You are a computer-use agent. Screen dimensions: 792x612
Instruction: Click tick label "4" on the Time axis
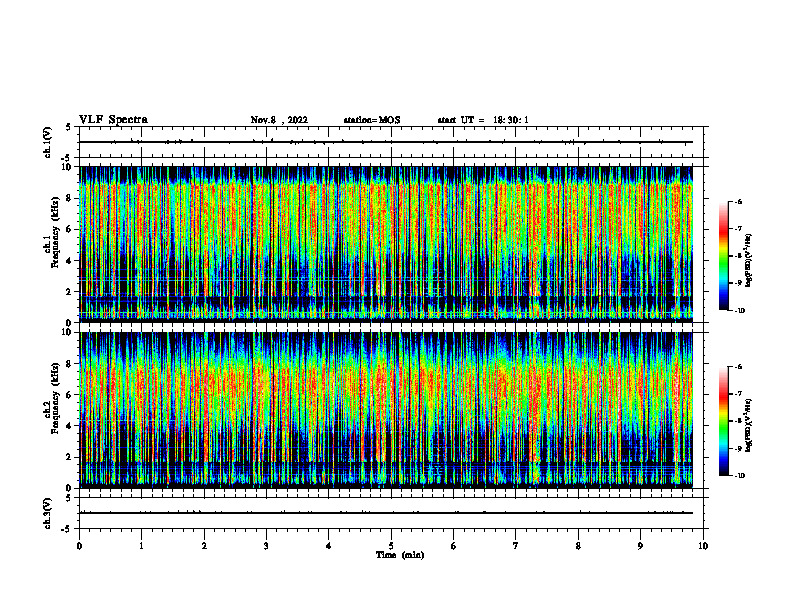328,546
